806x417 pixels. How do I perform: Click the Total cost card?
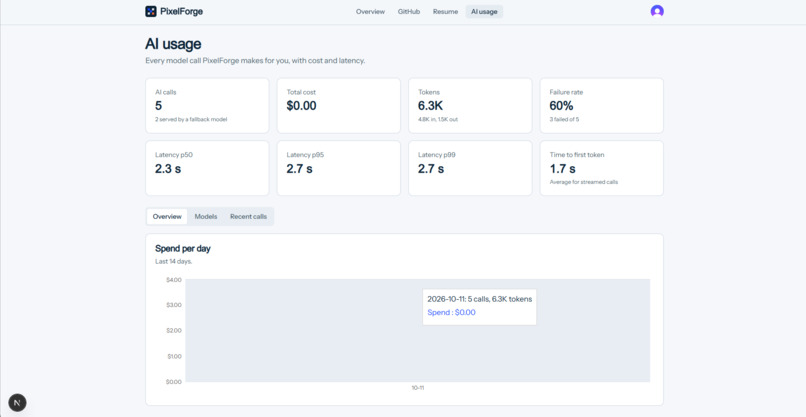[339, 105]
